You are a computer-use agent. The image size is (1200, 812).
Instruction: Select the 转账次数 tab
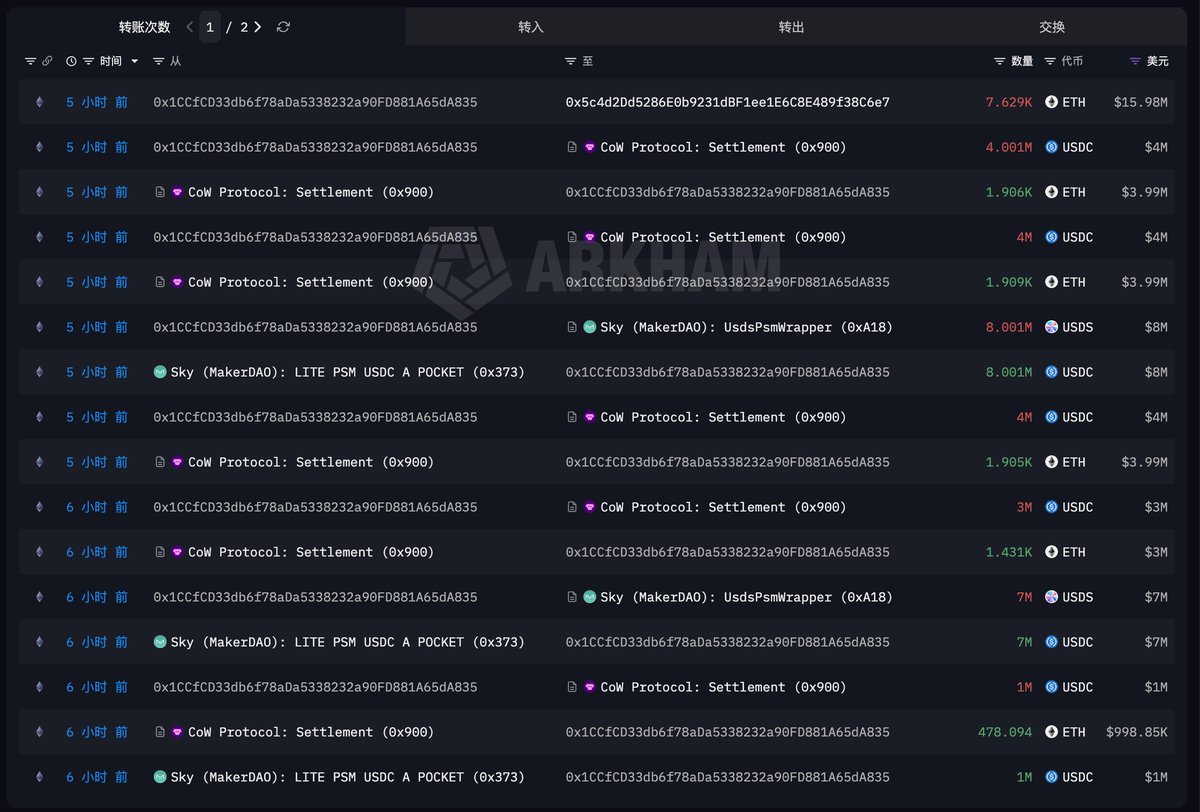[144, 27]
